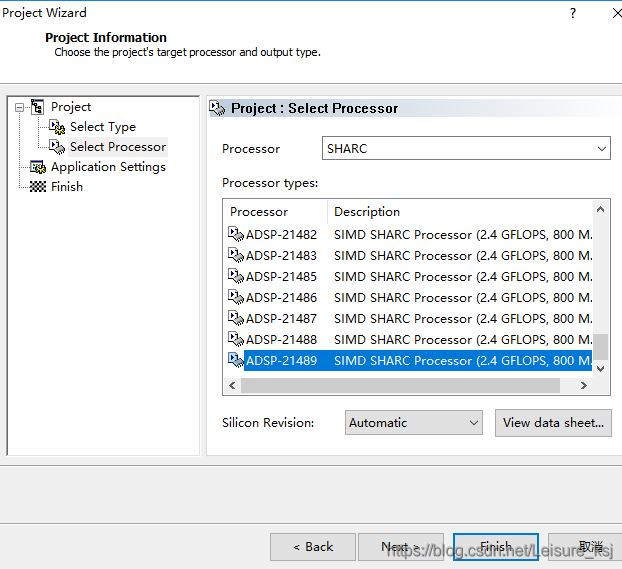Open the Processor family dropdown showing SHARC
Image resolution: width=622 pixels, height=569 pixels.
pyautogui.click(x=466, y=148)
